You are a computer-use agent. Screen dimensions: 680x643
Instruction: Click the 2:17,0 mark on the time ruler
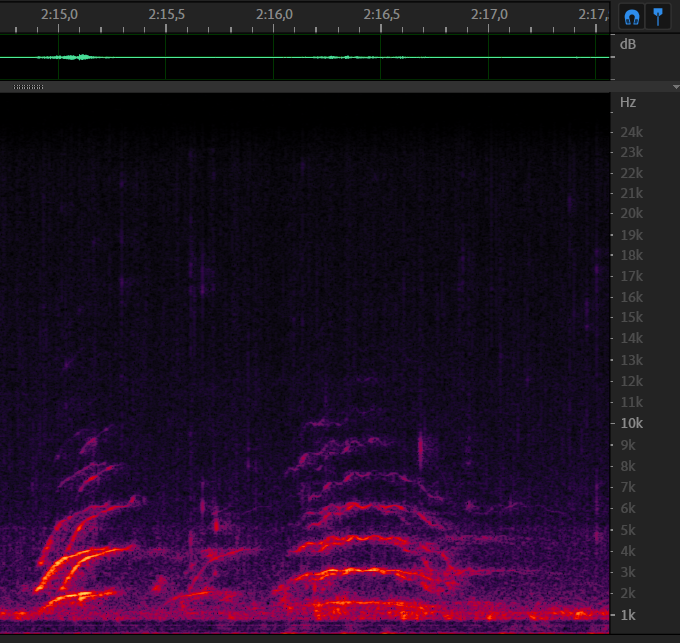pos(489,15)
